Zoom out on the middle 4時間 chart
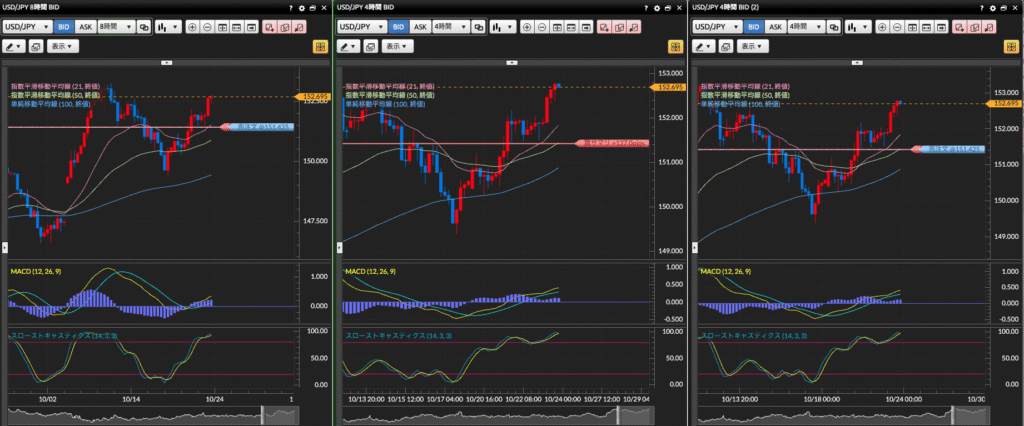Image resolution: width=1024 pixels, height=426 pixels. click(543, 27)
